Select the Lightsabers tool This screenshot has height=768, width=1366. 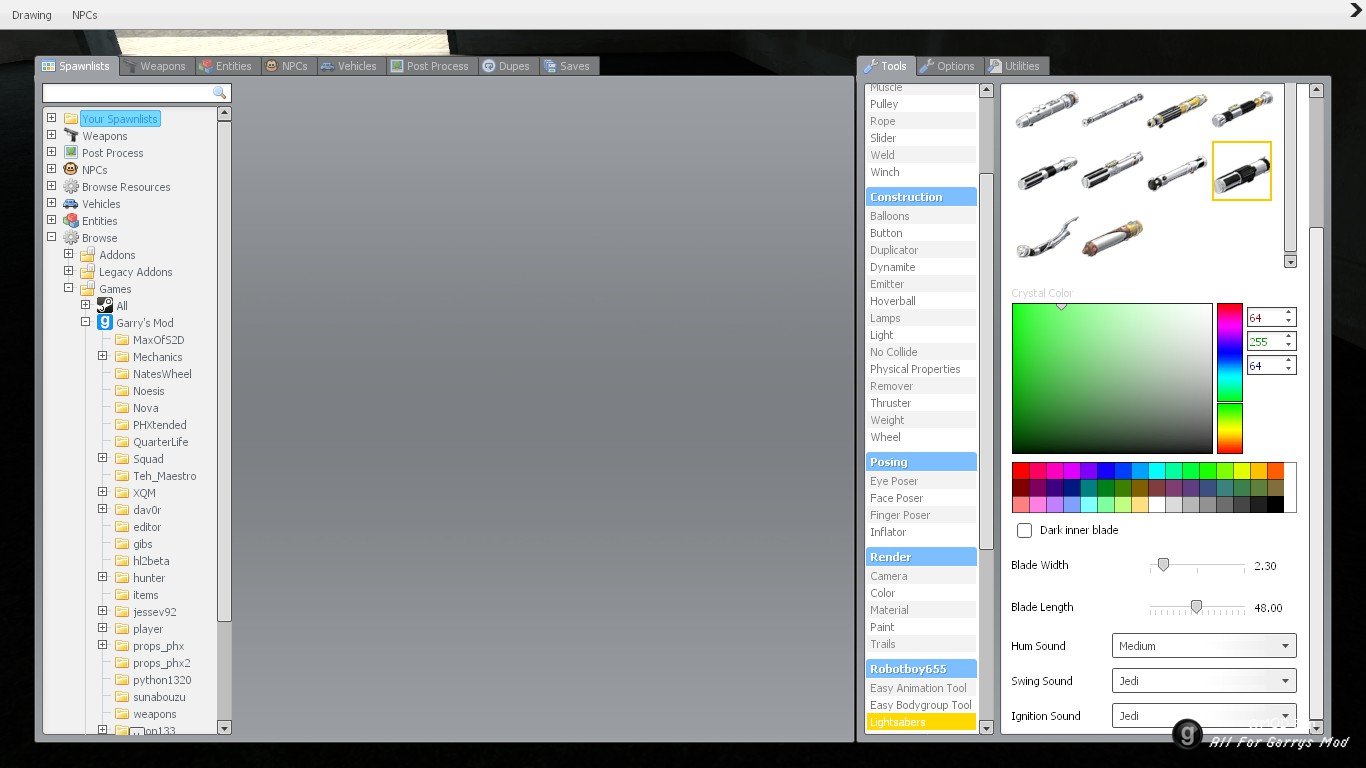[921, 722]
